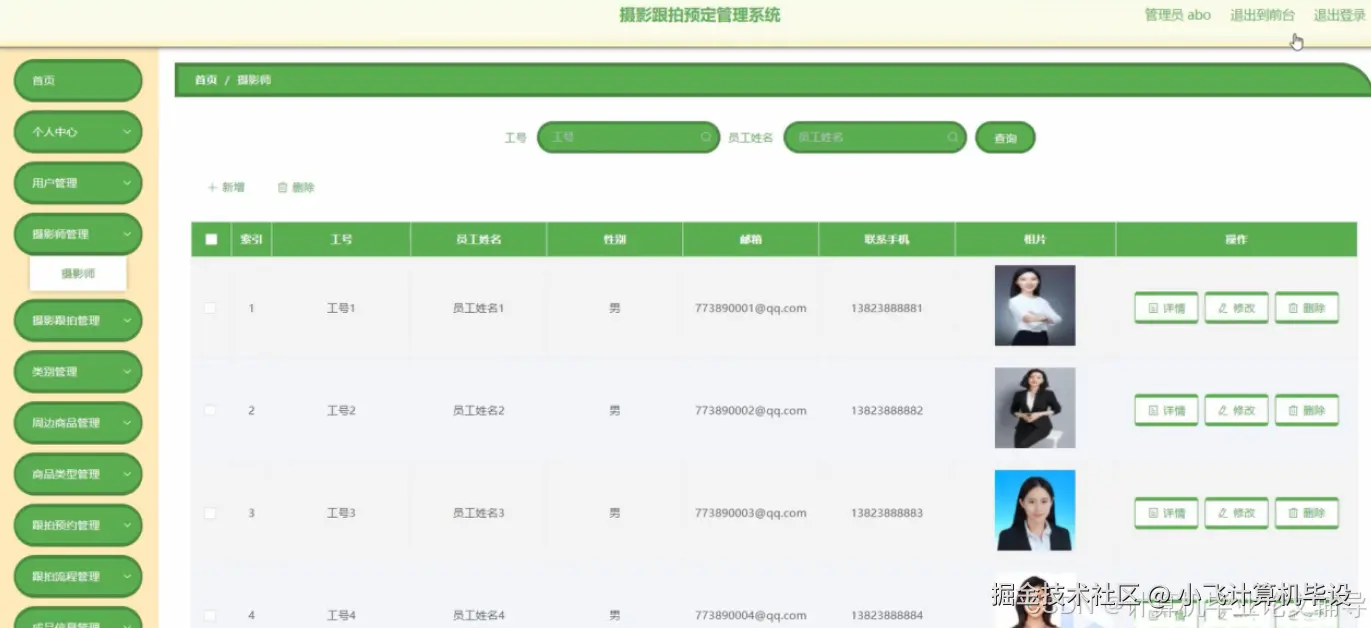1371x628 pixels.
Task: Focus the 员工姓名 search input
Action: pyautogui.click(x=875, y=137)
